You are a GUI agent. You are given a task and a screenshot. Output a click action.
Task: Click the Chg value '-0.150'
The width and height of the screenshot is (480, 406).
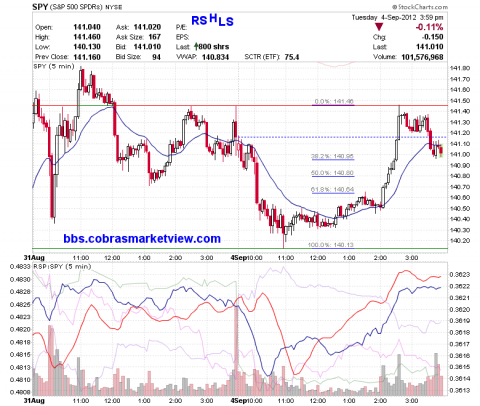pyautogui.click(x=432, y=37)
